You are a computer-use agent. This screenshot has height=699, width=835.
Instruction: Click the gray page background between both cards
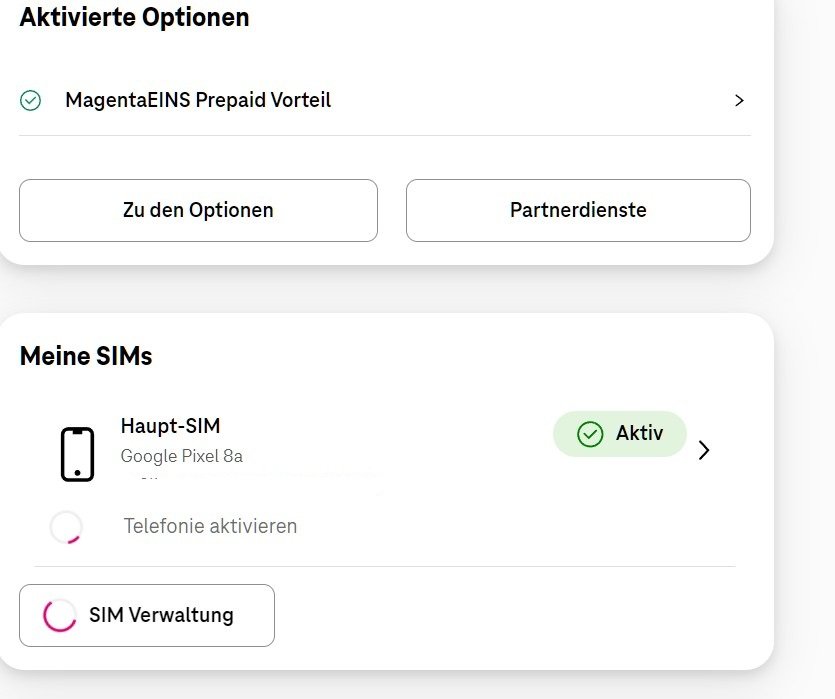pyautogui.click(x=400, y=290)
